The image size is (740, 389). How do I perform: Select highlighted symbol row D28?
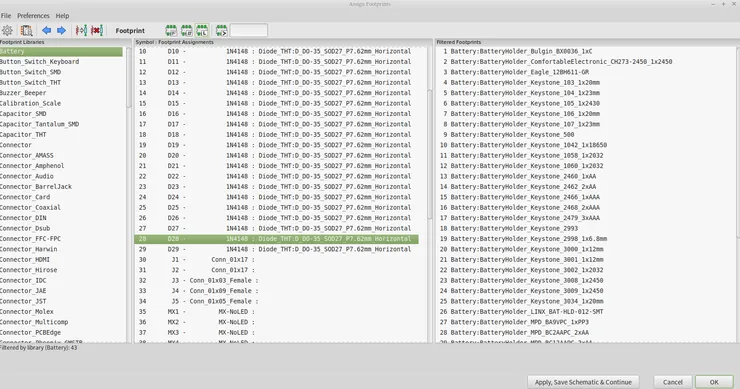point(277,239)
